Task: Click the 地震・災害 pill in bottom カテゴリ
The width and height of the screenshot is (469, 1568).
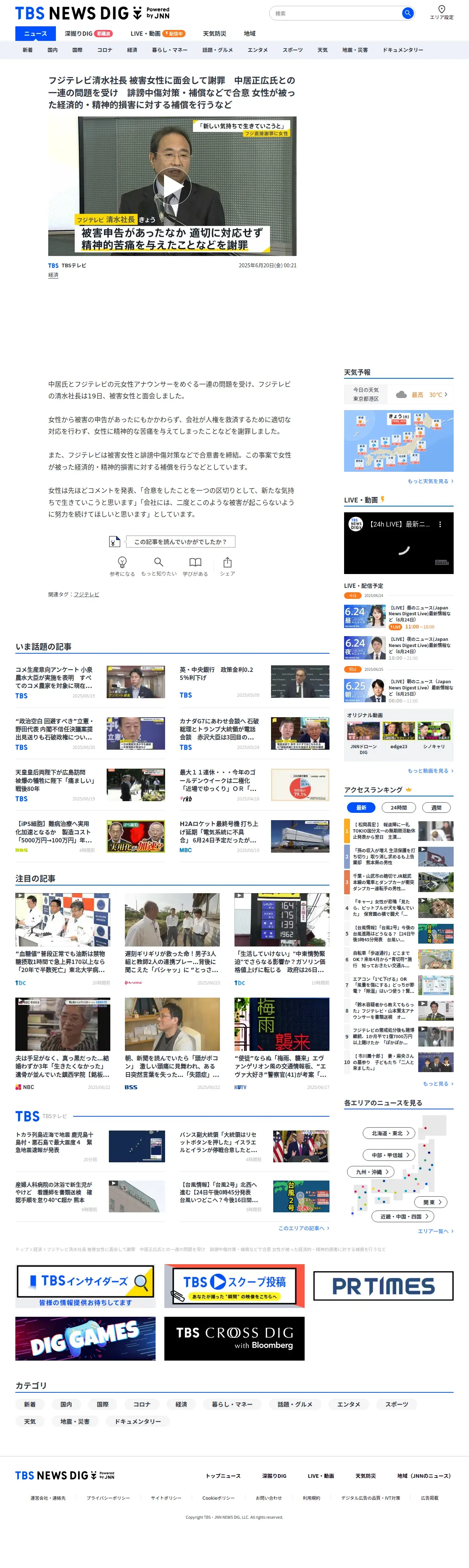Action: coord(75,1421)
